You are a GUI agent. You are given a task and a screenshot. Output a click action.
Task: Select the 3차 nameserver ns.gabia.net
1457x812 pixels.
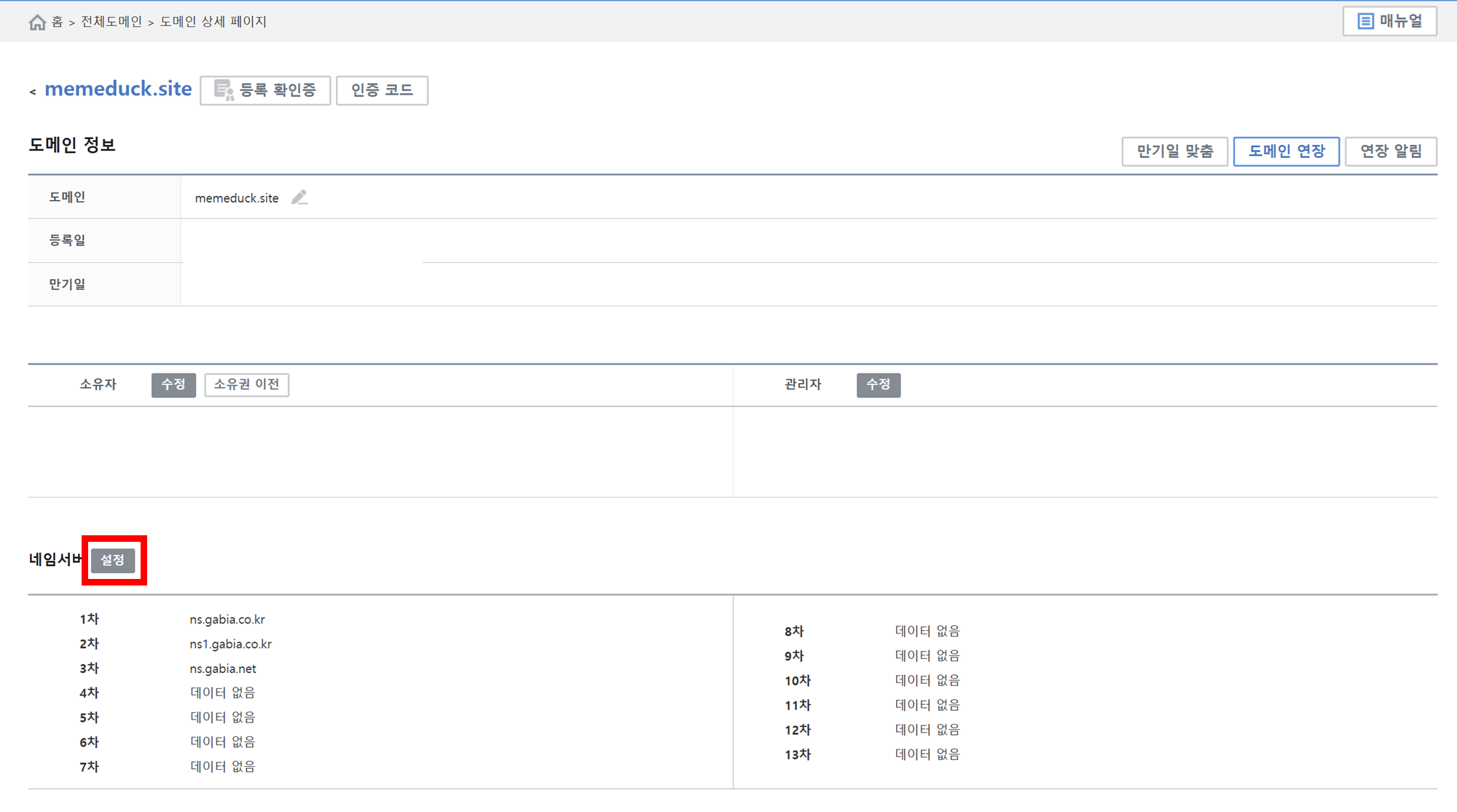point(223,669)
